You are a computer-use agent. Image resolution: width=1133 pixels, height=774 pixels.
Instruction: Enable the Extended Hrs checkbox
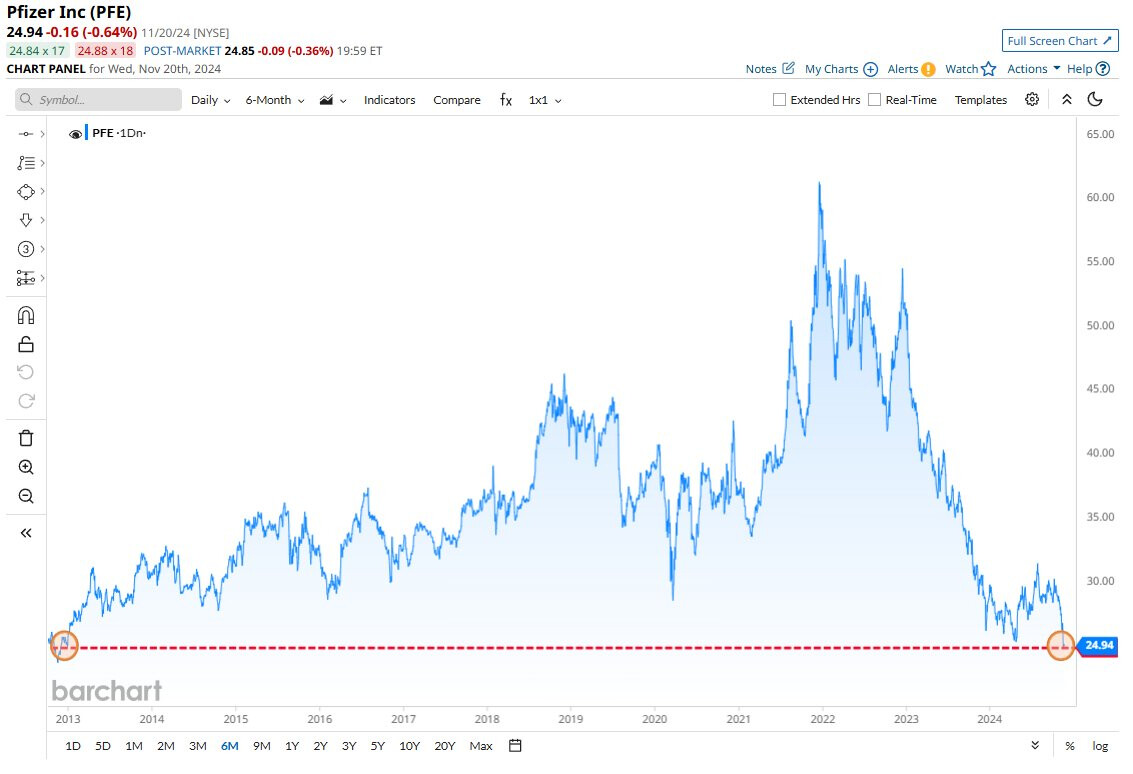pyautogui.click(x=780, y=100)
